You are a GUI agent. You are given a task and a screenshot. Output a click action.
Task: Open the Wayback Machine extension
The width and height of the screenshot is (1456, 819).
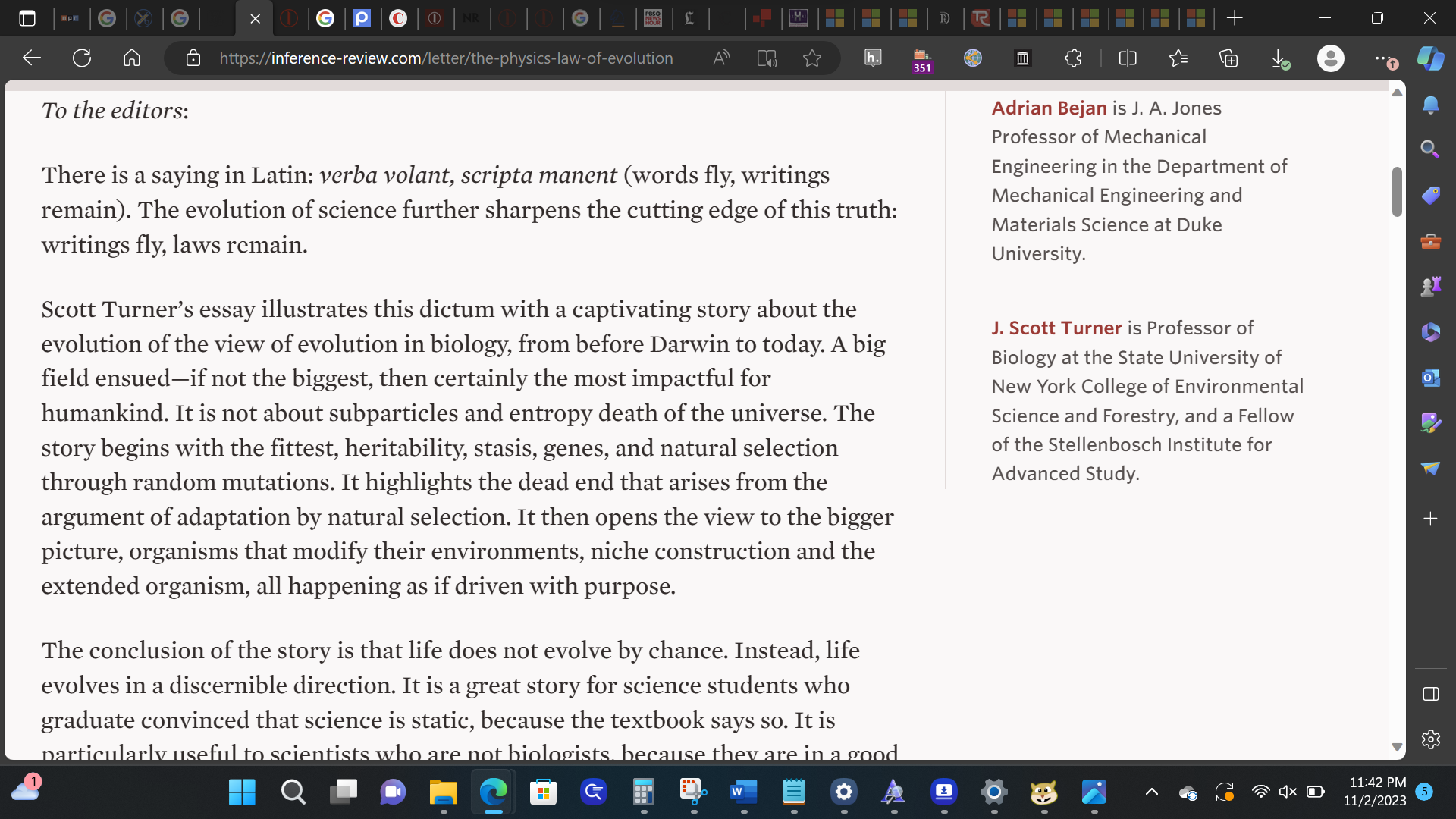click(1023, 58)
